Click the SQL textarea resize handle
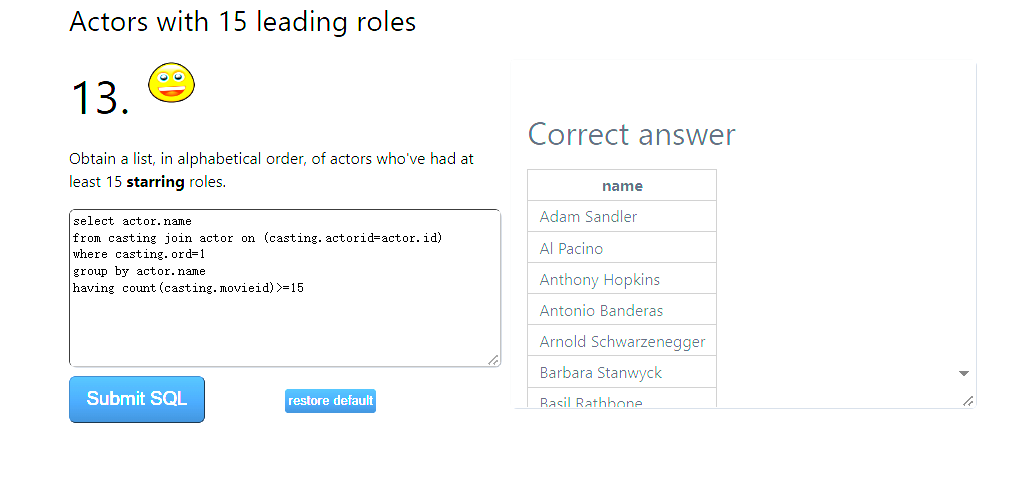 click(x=494, y=360)
